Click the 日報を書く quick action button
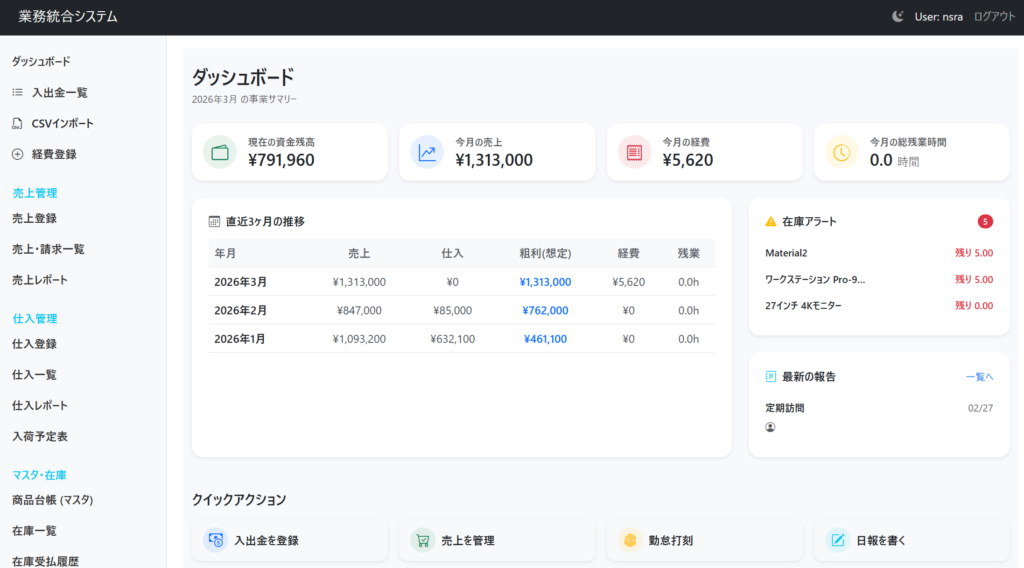The image size is (1024, 568). (x=911, y=540)
